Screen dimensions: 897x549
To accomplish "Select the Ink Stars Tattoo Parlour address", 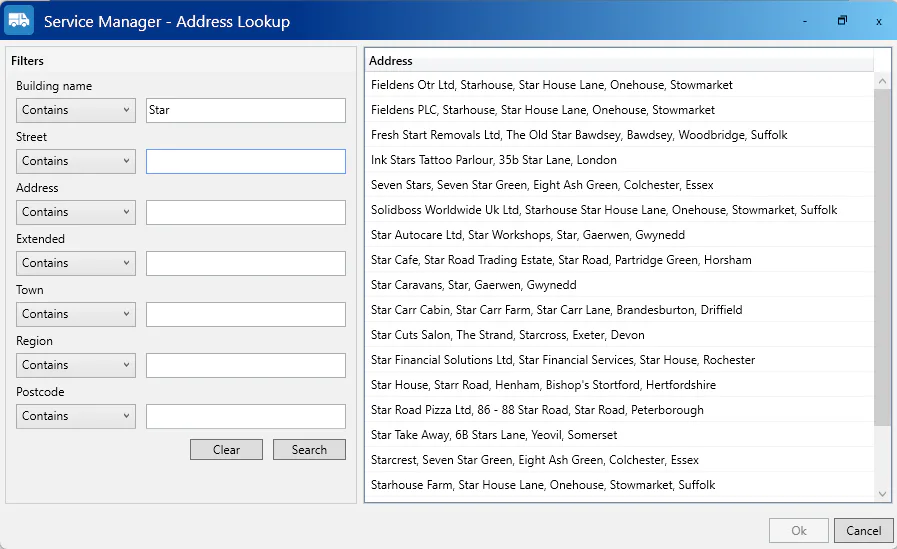I will pyautogui.click(x=620, y=160).
